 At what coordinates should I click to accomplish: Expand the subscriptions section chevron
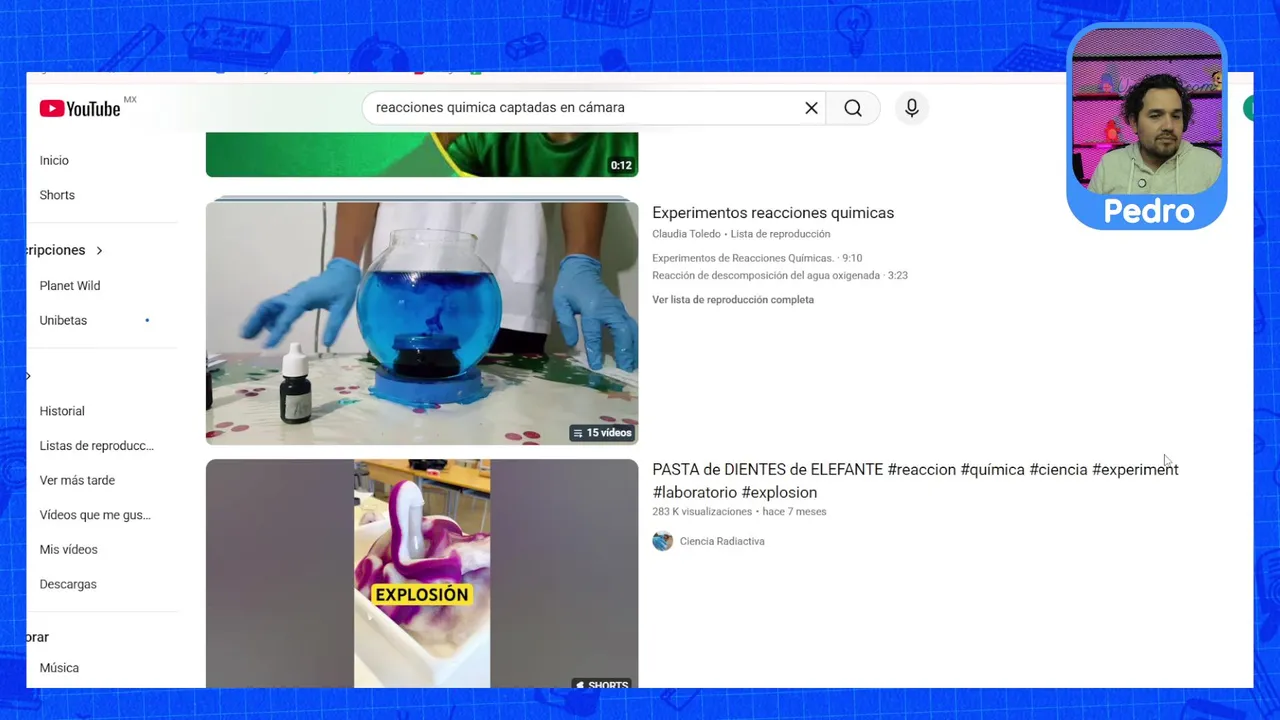(x=99, y=250)
